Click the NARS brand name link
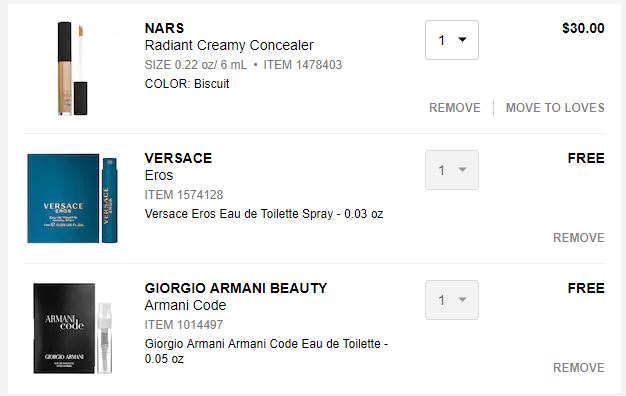 (164, 28)
